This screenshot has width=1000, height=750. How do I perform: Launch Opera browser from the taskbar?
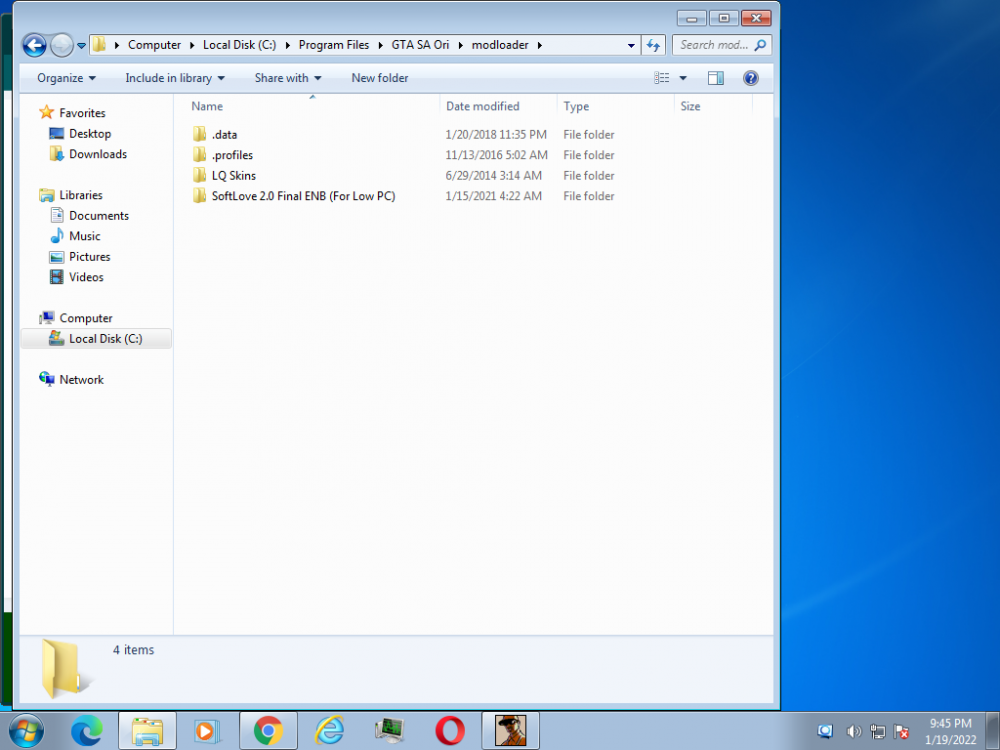click(x=450, y=731)
